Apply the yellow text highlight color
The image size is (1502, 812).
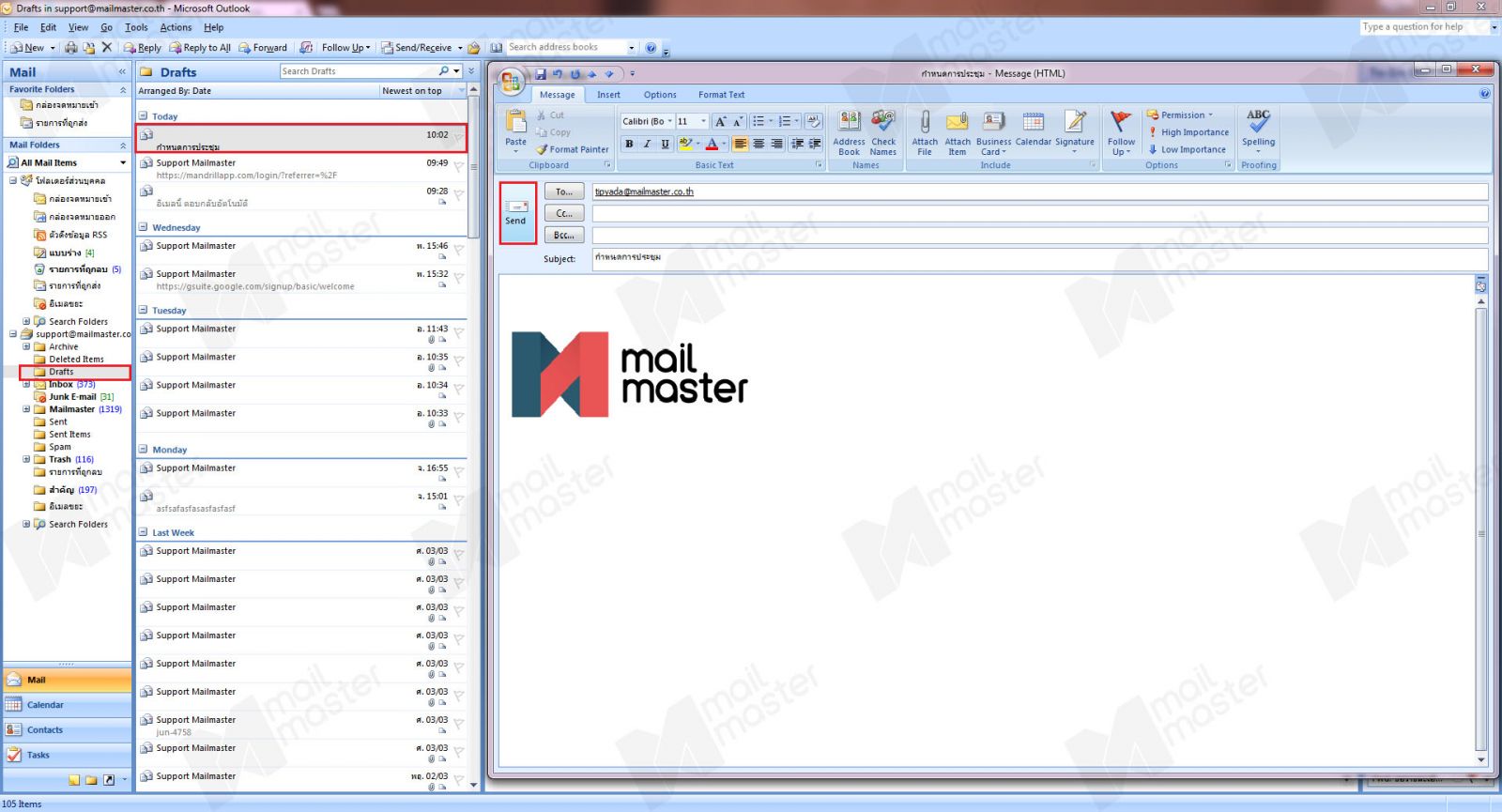(685, 144)
